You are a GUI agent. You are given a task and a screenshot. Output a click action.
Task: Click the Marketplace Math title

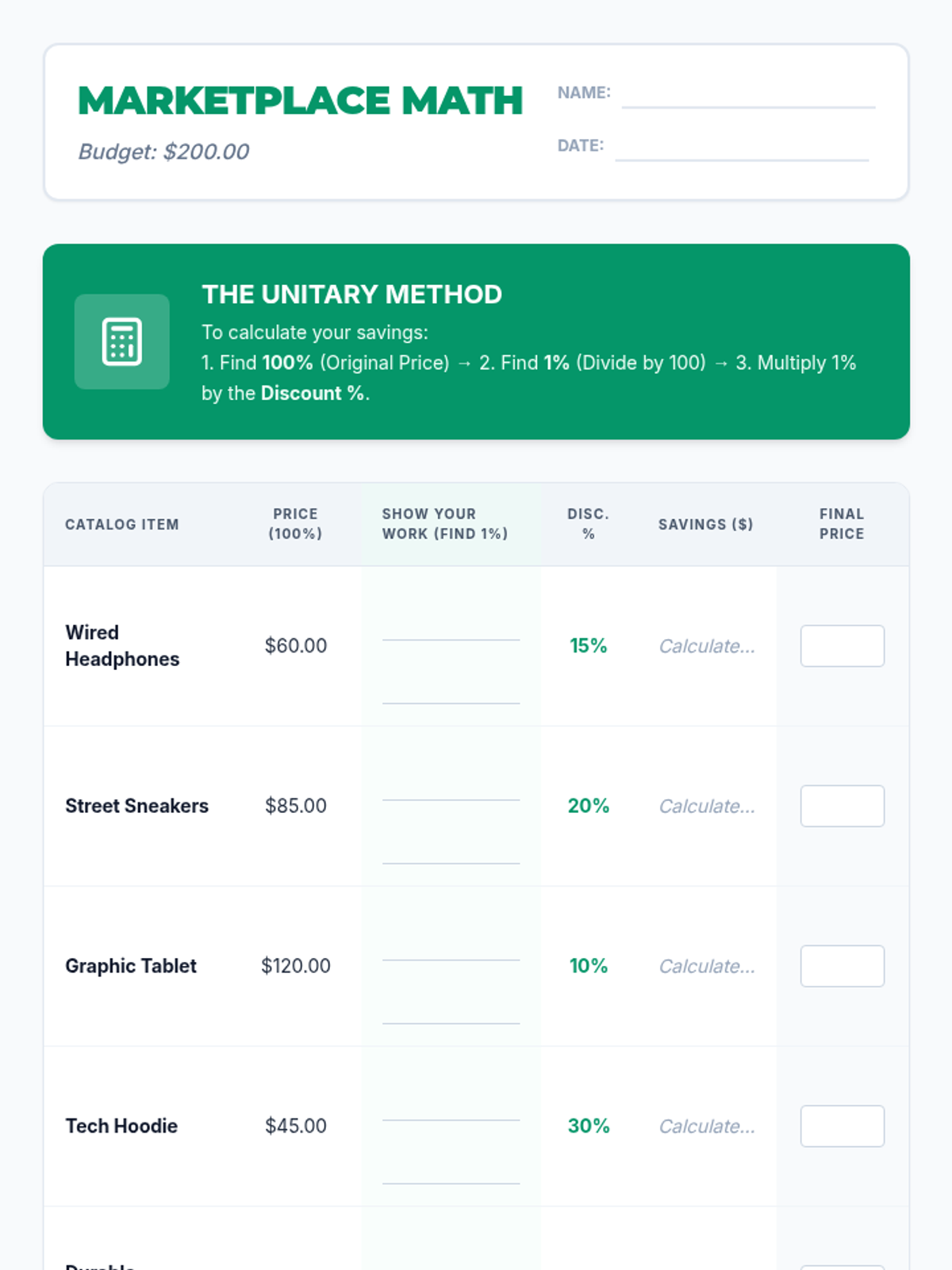(300, 101)
